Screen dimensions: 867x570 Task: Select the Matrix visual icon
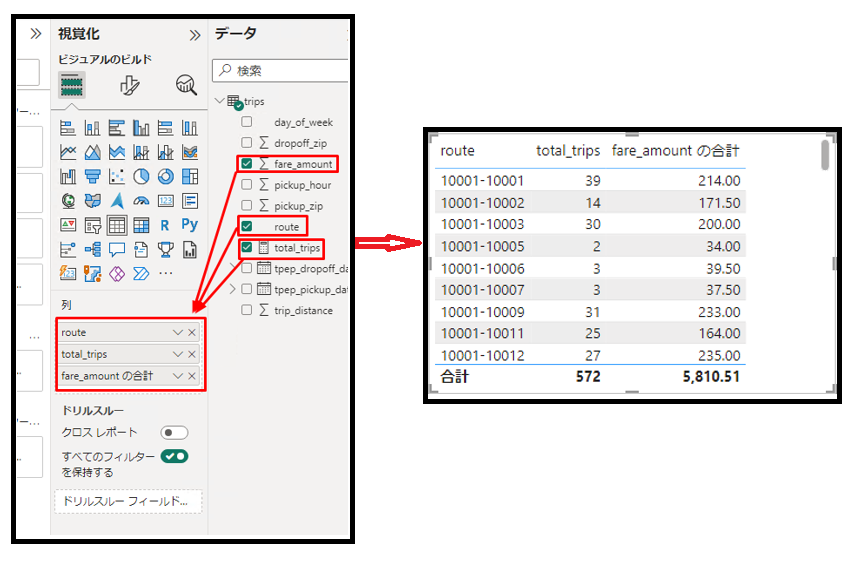coord(141,225)
